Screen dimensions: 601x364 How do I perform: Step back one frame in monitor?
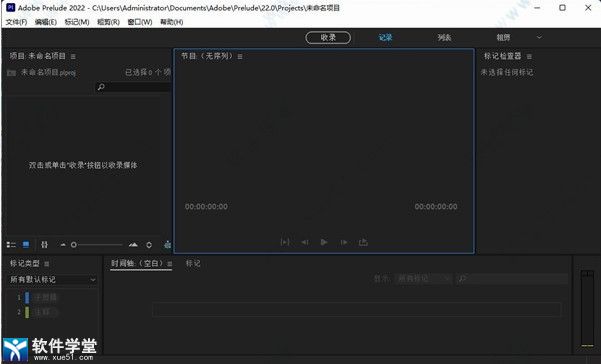pos(305,242)
